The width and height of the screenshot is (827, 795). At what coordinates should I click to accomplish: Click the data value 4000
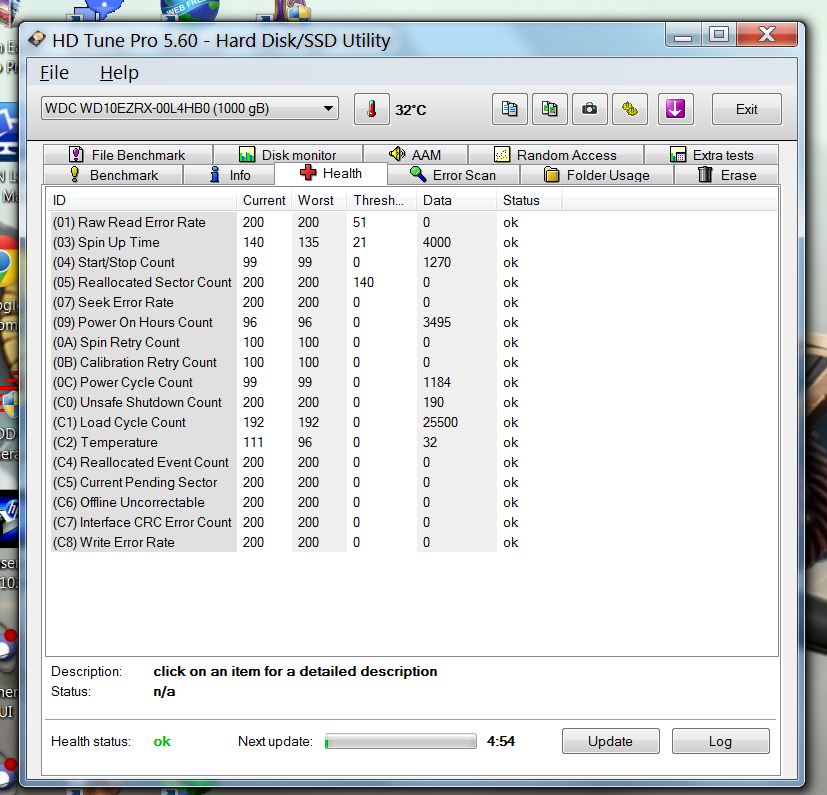[437, 243]
